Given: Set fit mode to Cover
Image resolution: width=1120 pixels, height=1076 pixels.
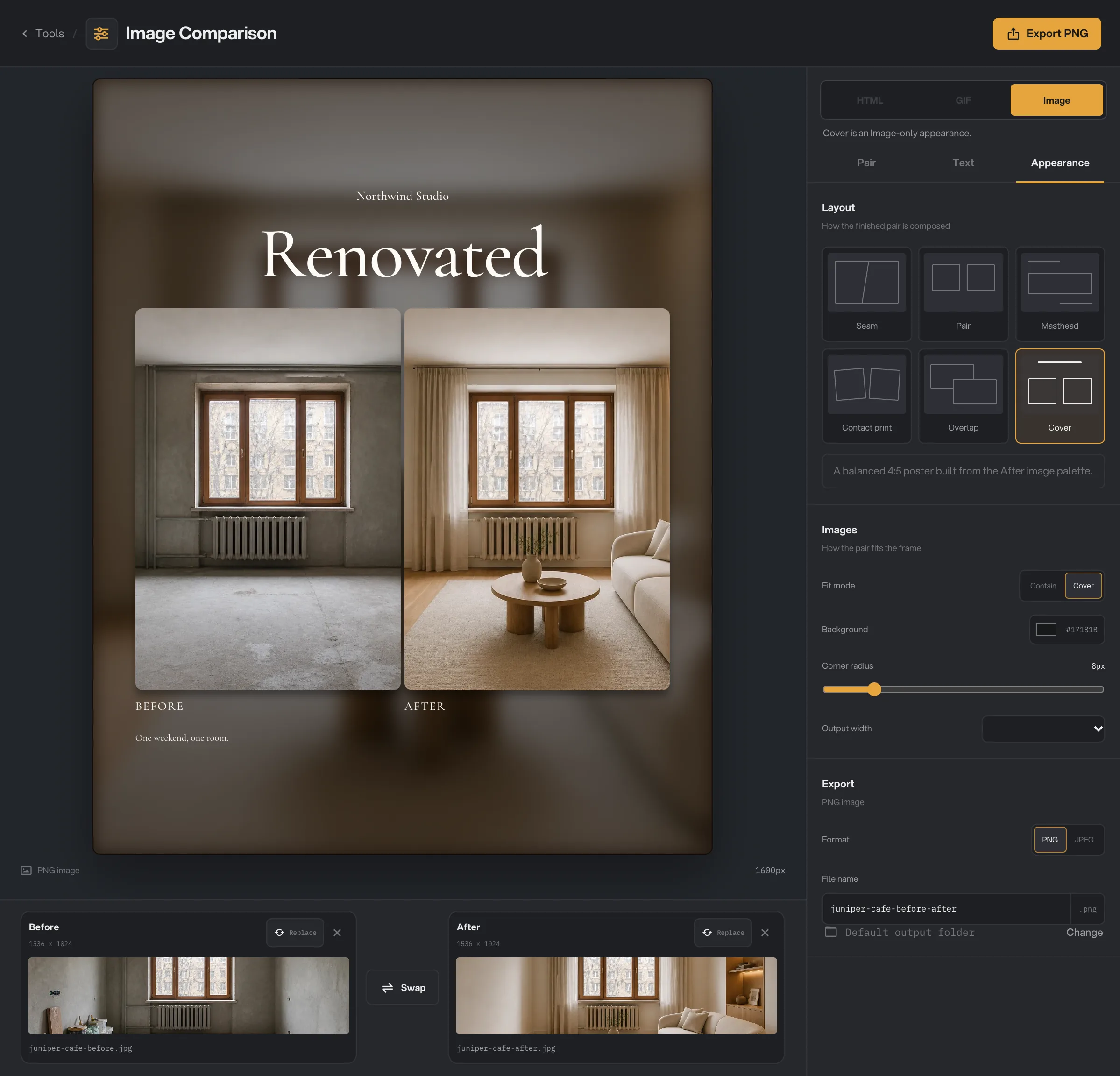Looking at the screenshot, I should click(1083, 586).
